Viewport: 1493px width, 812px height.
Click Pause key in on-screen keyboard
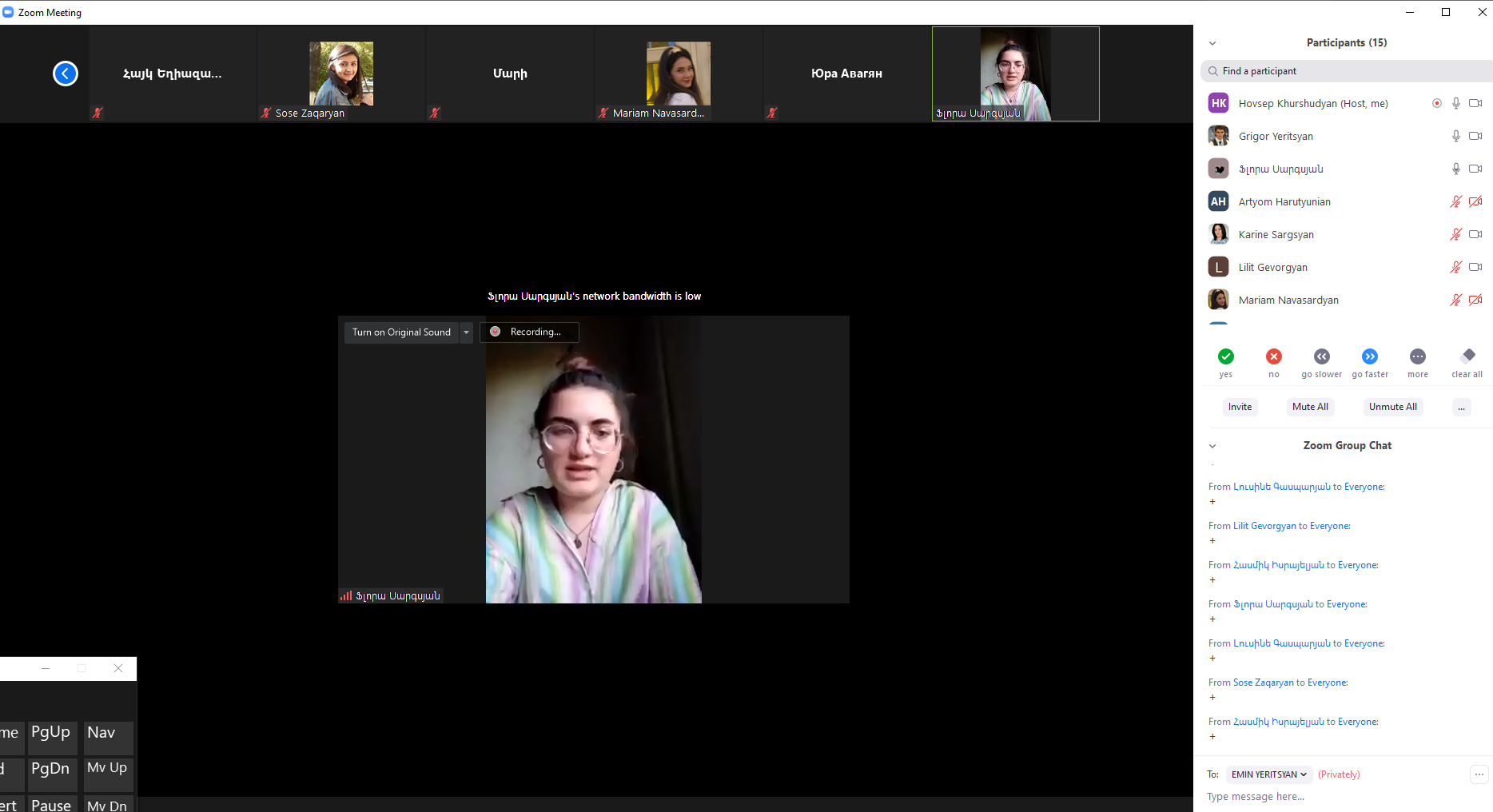[52, 803]
